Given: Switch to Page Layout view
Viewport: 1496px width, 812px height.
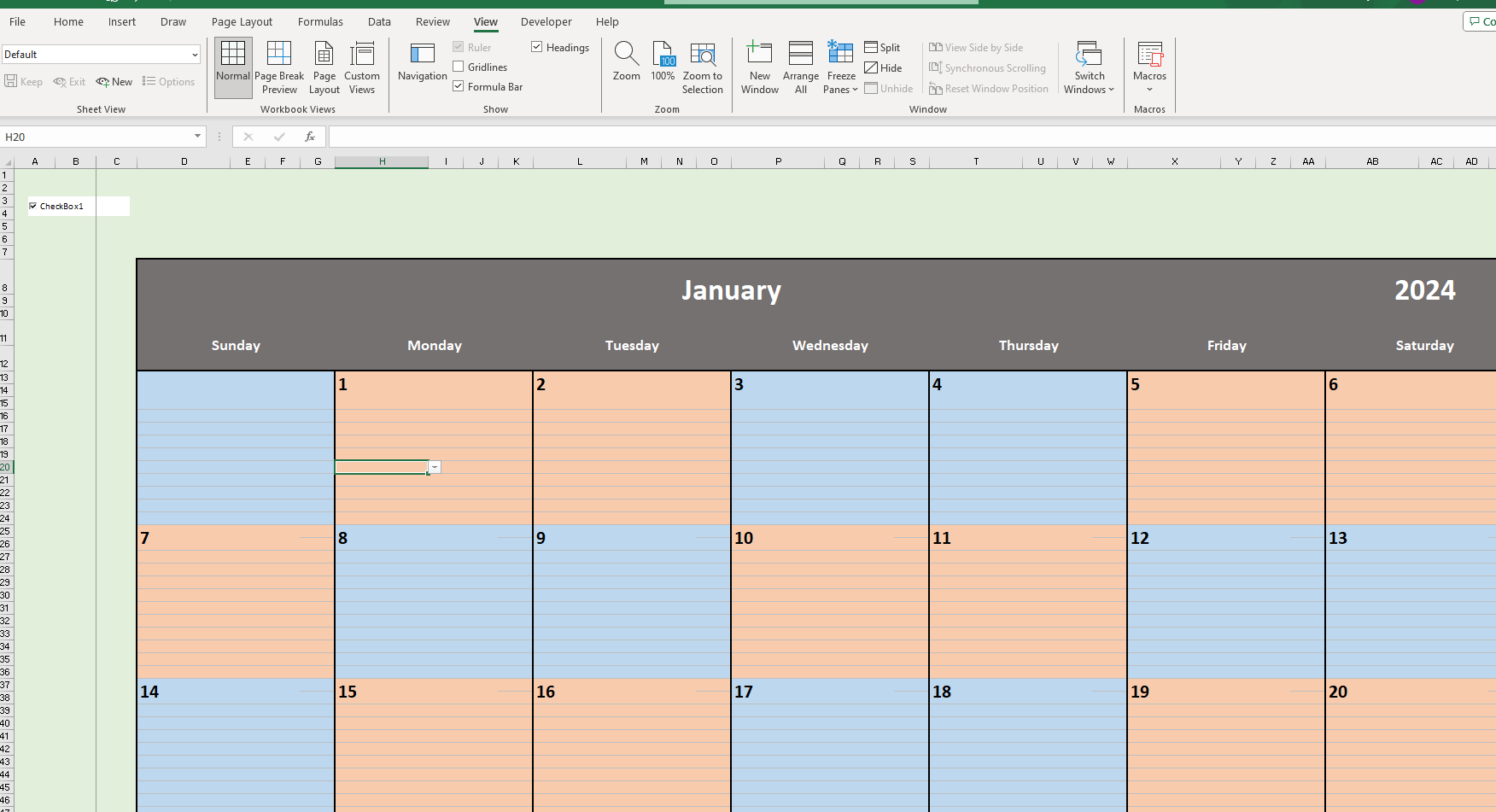Looking at the screenshot, I should tap(324, 67).
